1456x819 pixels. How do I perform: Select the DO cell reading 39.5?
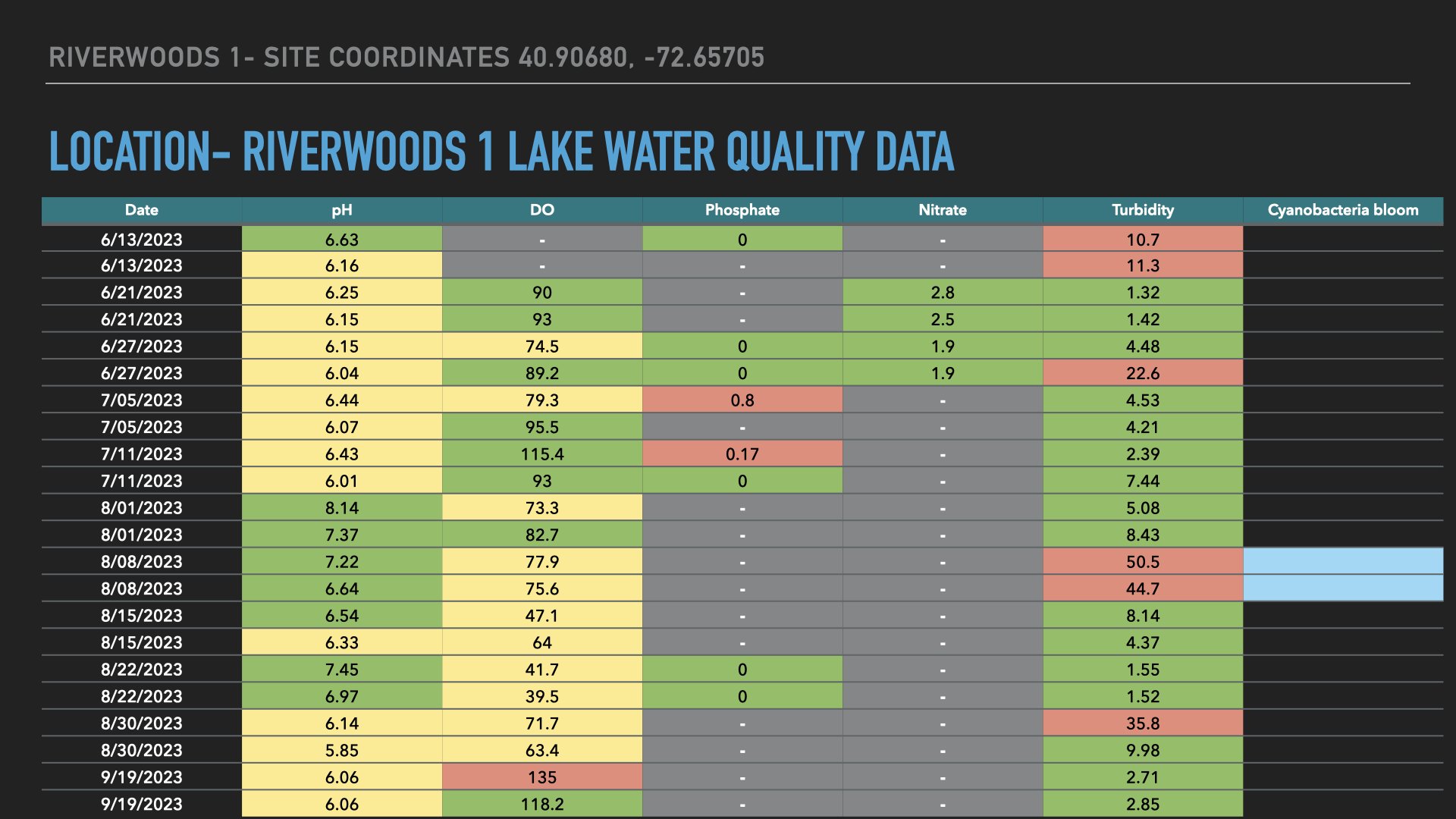click(542, 696)
